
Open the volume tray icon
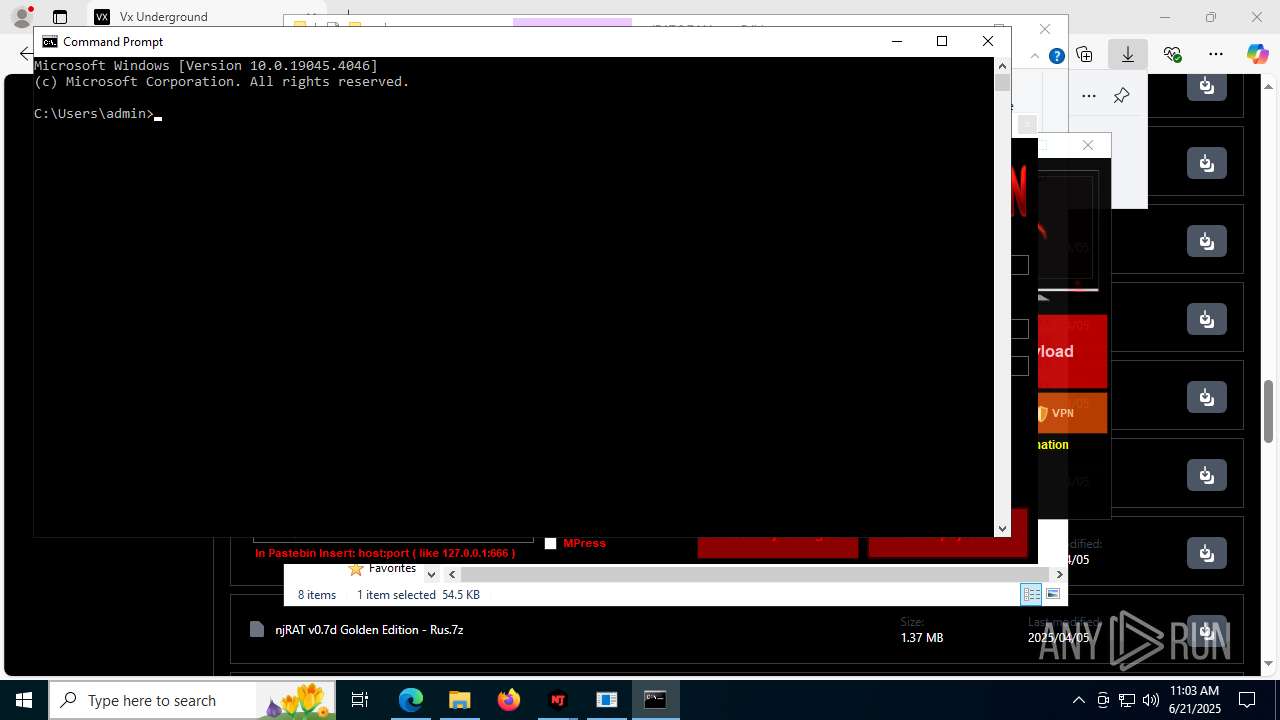[1150, 700]
